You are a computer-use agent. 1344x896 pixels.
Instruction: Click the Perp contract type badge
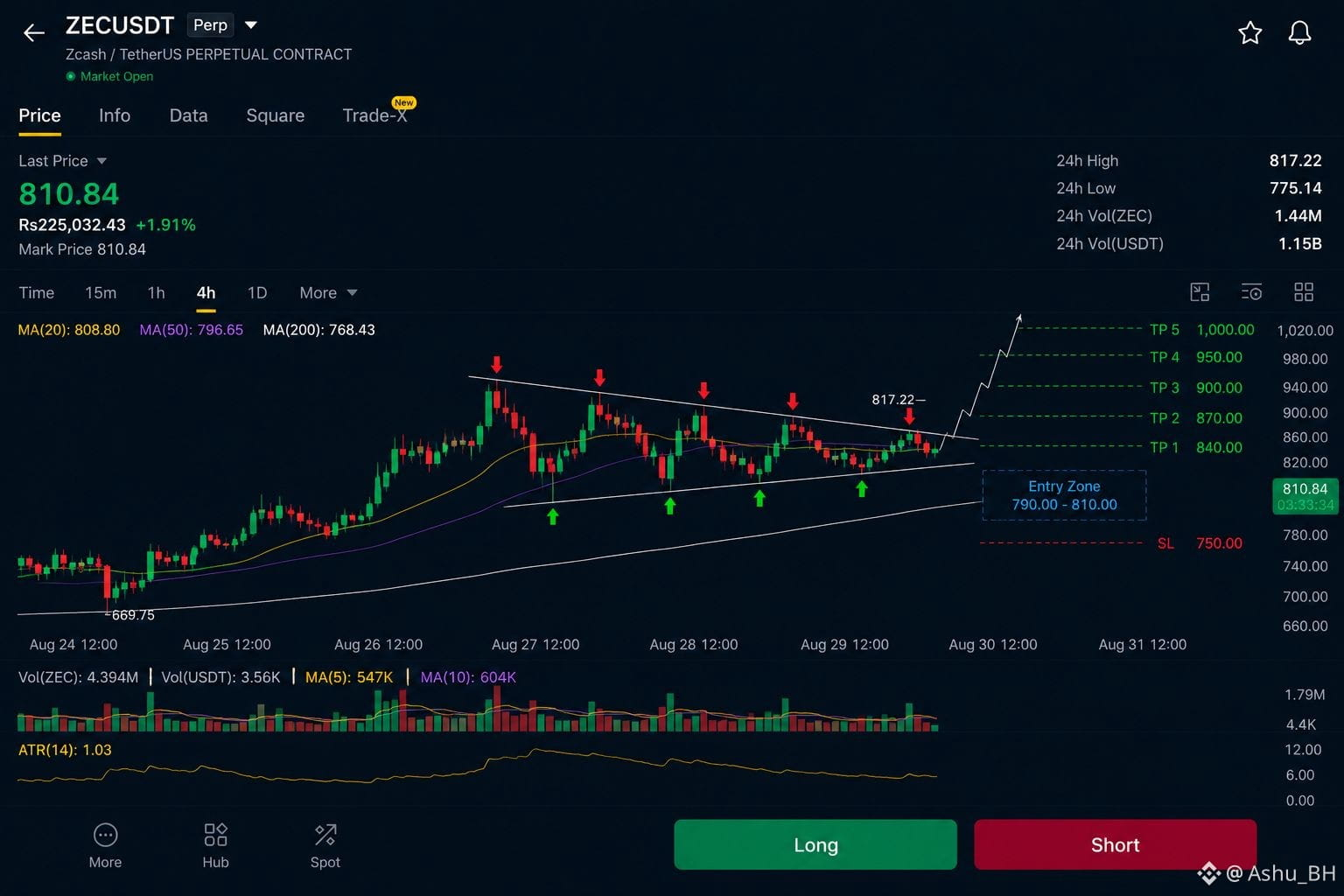pyautogui.click(x=210, y=25)
